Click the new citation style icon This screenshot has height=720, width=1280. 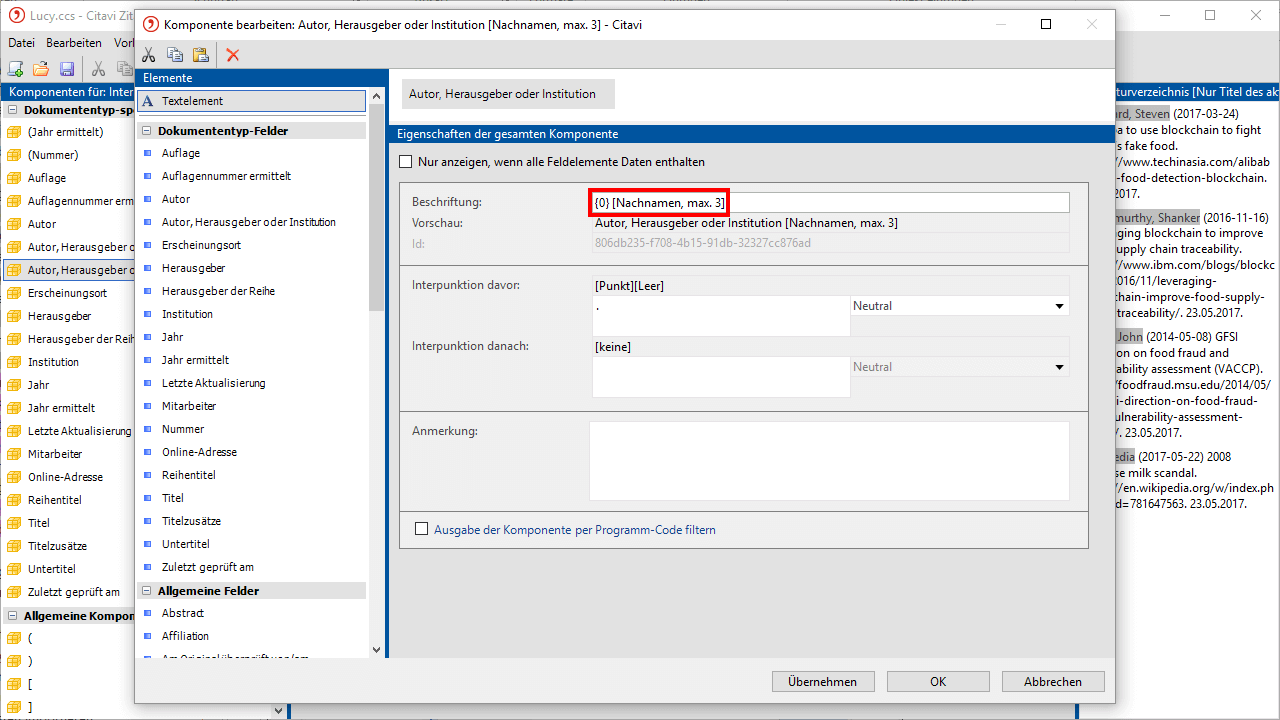pyautogui.click(x=16, y=69)
